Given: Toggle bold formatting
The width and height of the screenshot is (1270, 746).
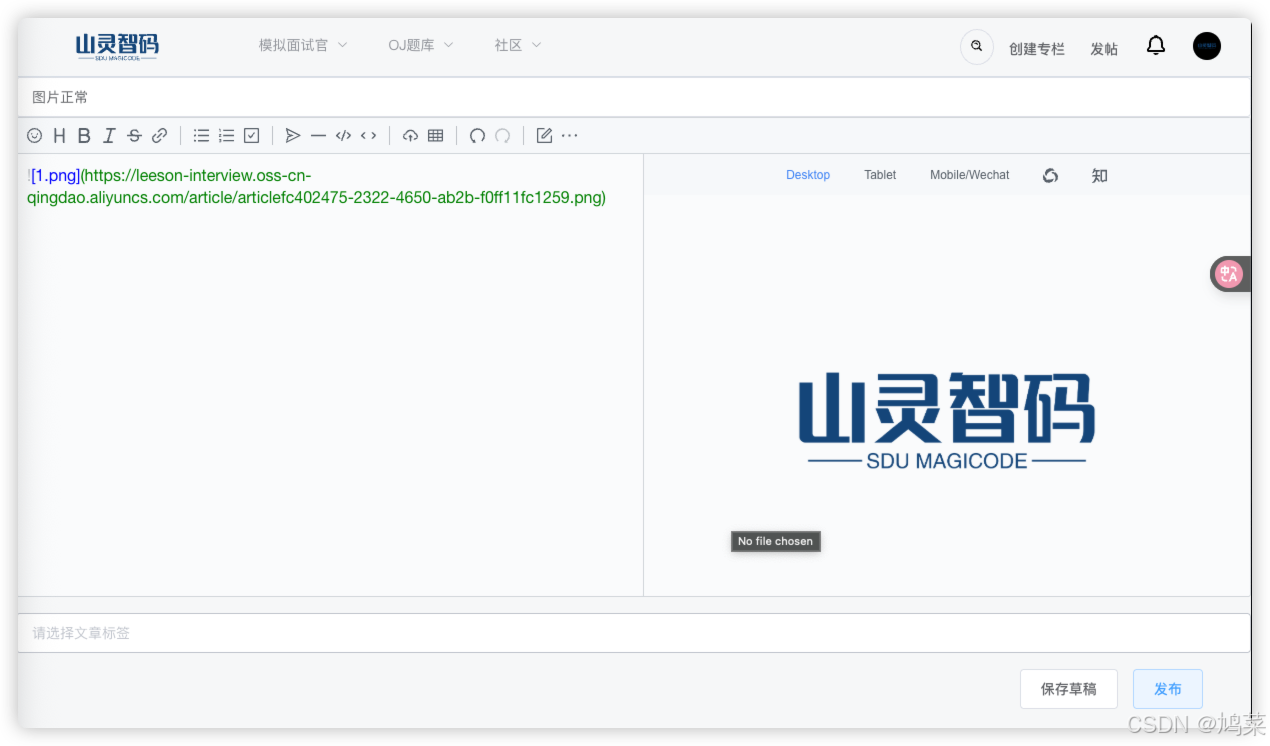Looking at the screenshot, I should tap(84, 136).
